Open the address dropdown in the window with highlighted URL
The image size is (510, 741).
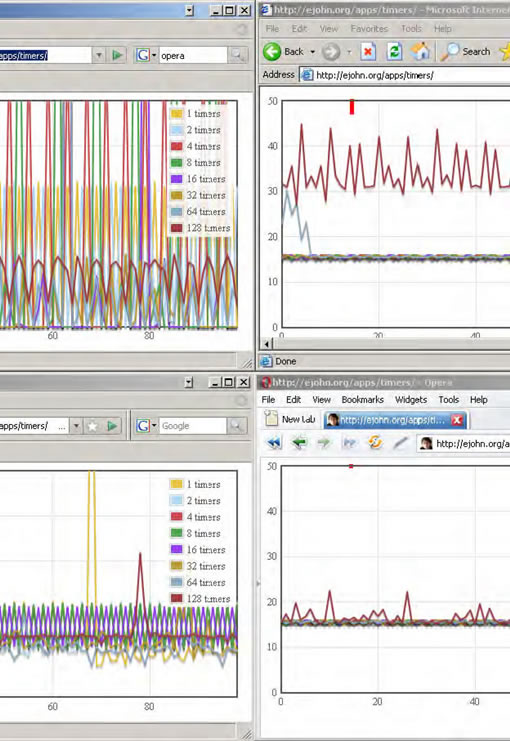point(98,55)
